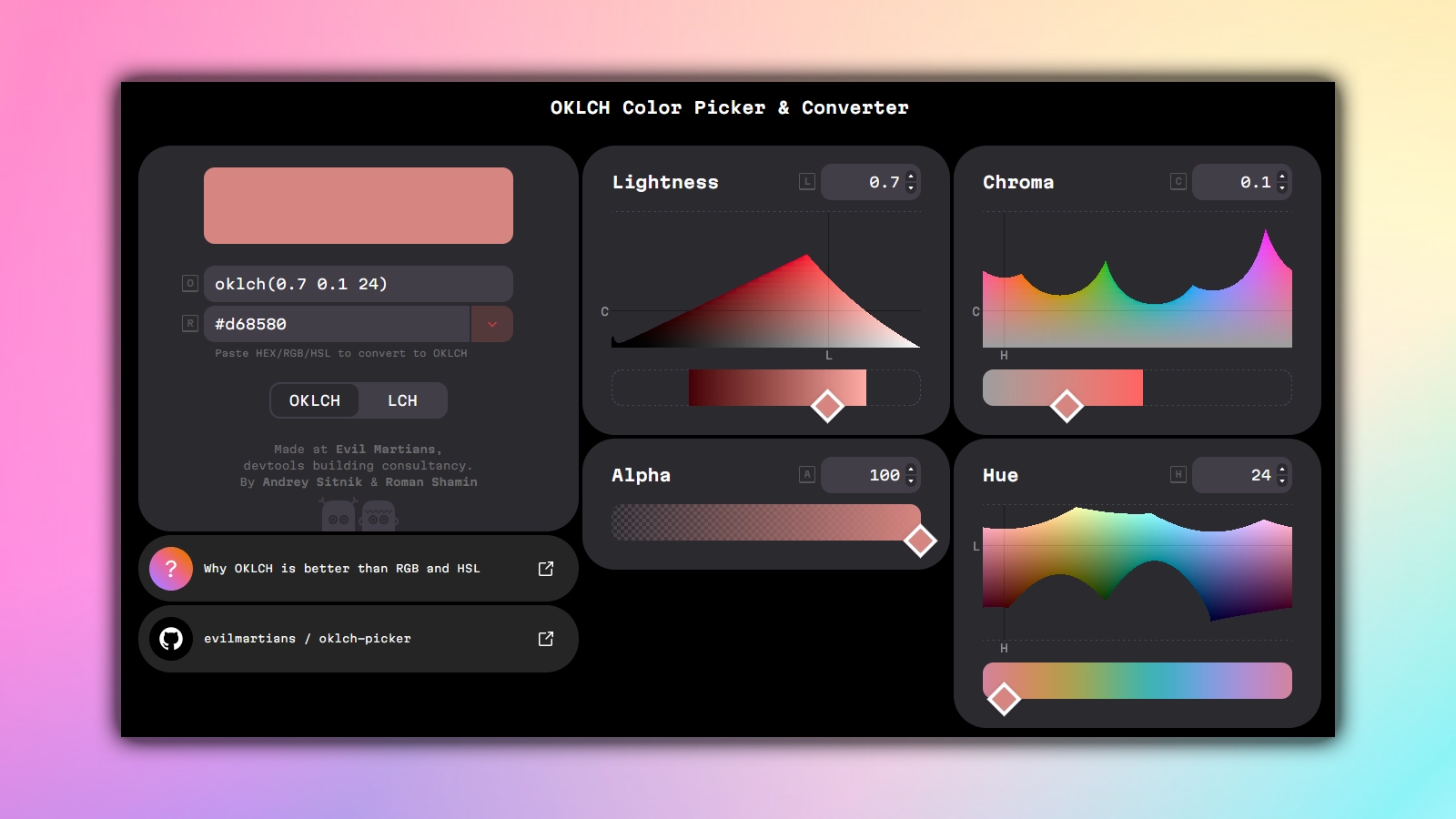Screen dimensions: 1456x819
Task: Click the H keyboard shortcut icon for Hue
Action: pyautogui.click(x=1178, y=474)
